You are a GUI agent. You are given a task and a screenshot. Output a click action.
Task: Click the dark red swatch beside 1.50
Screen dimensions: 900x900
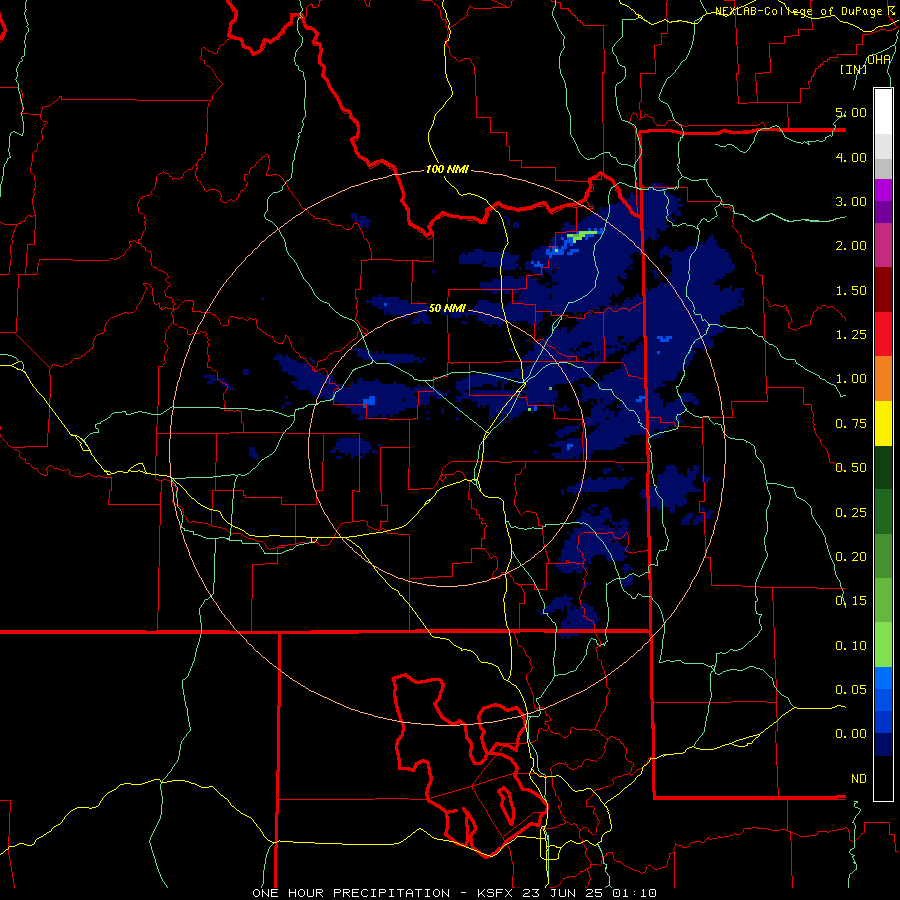click(x=883, y=290)
